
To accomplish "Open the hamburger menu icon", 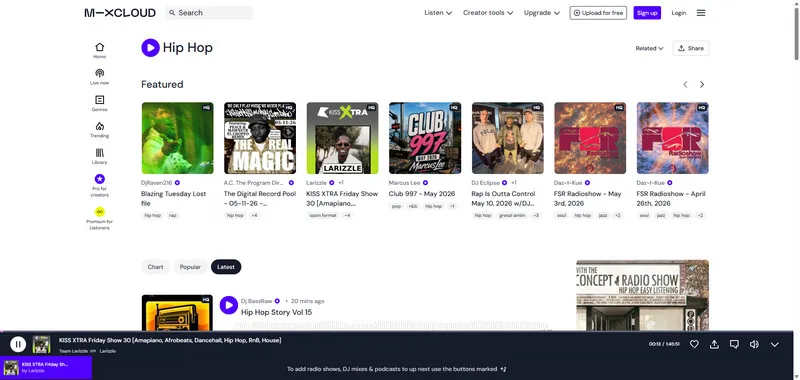I will tap(701, 13).
